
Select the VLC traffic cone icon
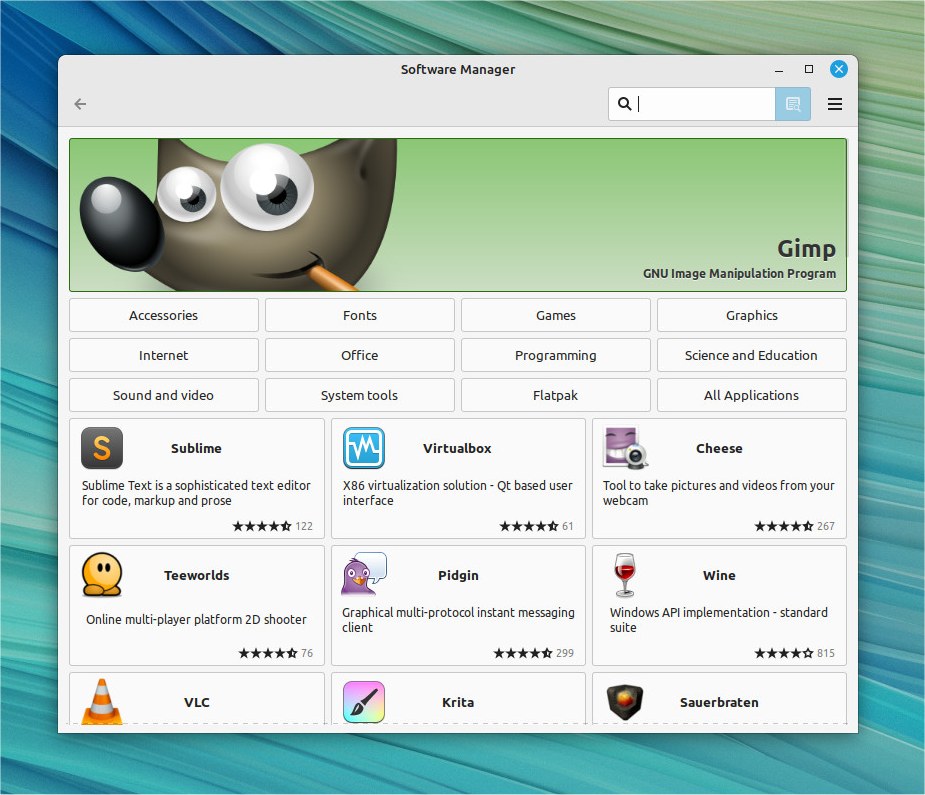pos(102,701)
